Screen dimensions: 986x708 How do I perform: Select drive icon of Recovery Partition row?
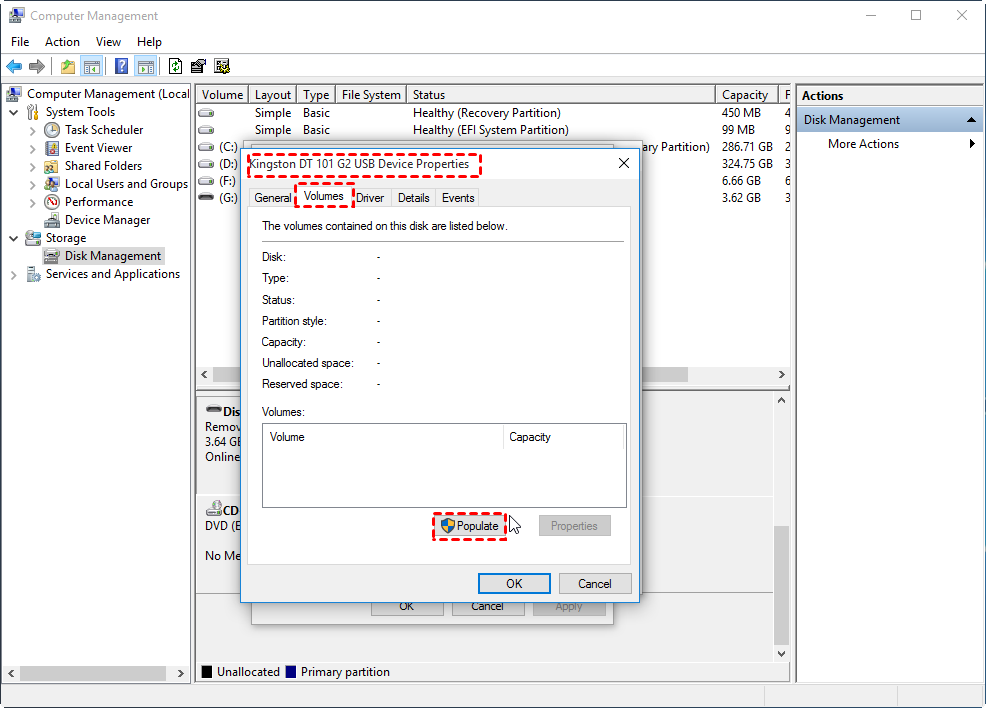click(206, 113)
